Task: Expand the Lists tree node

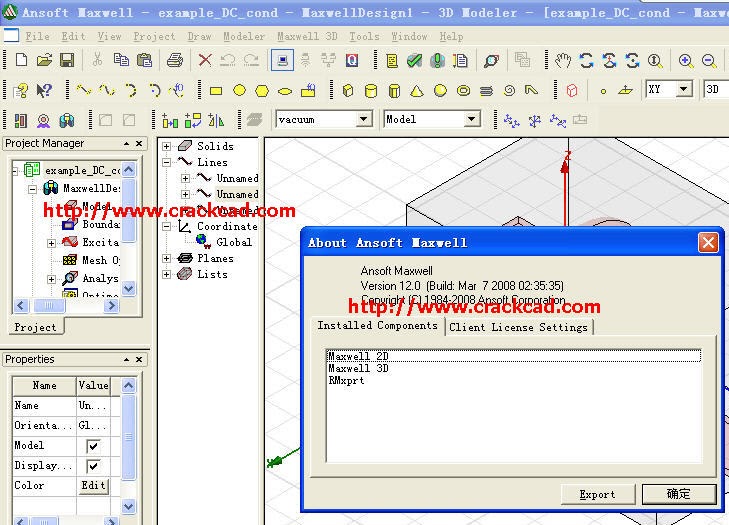Action: pyautogui.click(x=166, y=275)
